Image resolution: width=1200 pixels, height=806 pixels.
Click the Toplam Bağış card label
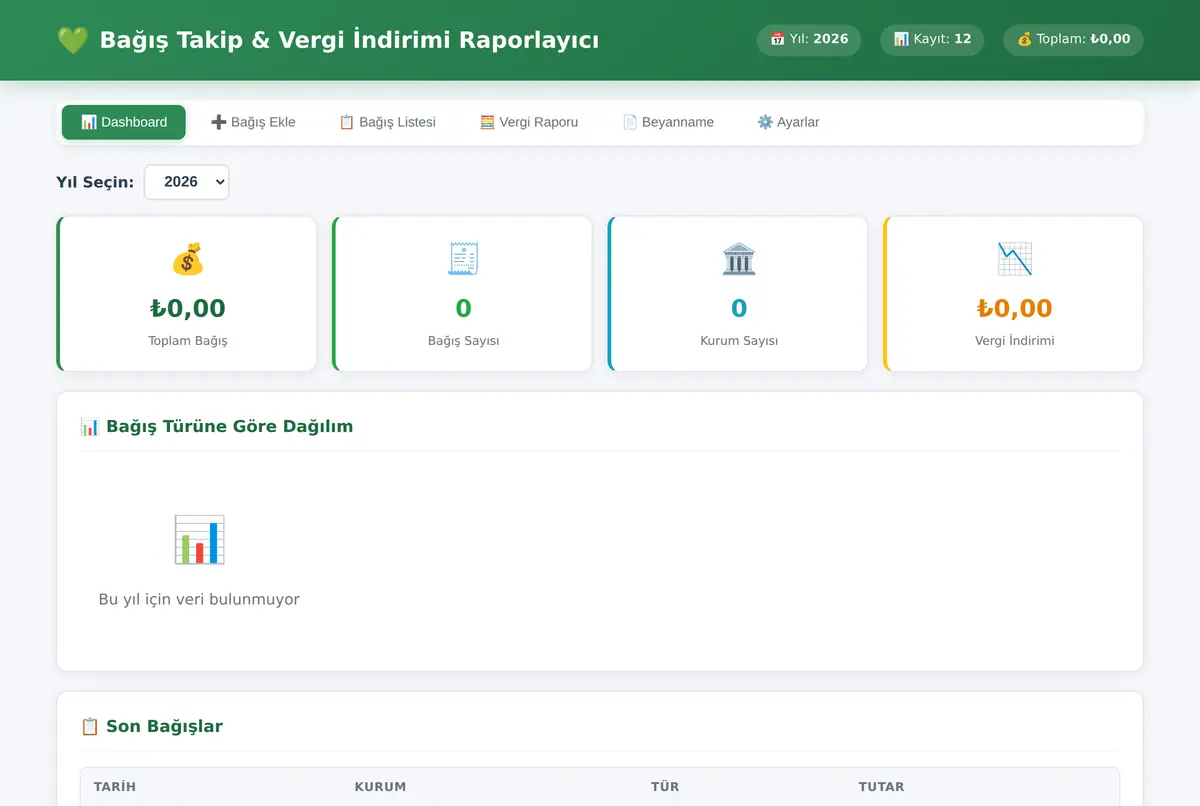pos(188,341)
